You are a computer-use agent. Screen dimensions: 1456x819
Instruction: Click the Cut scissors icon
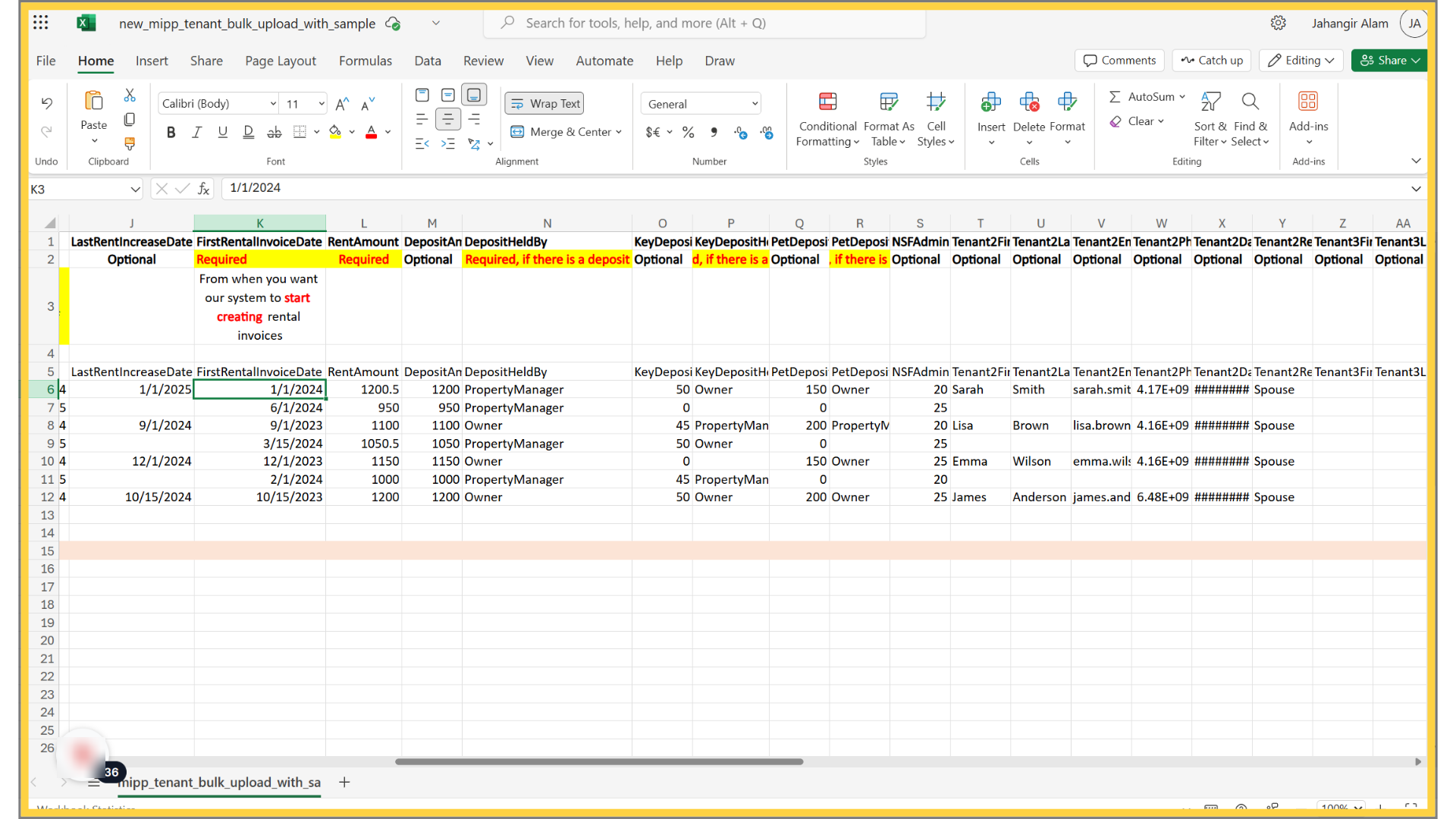coord(130,96)
